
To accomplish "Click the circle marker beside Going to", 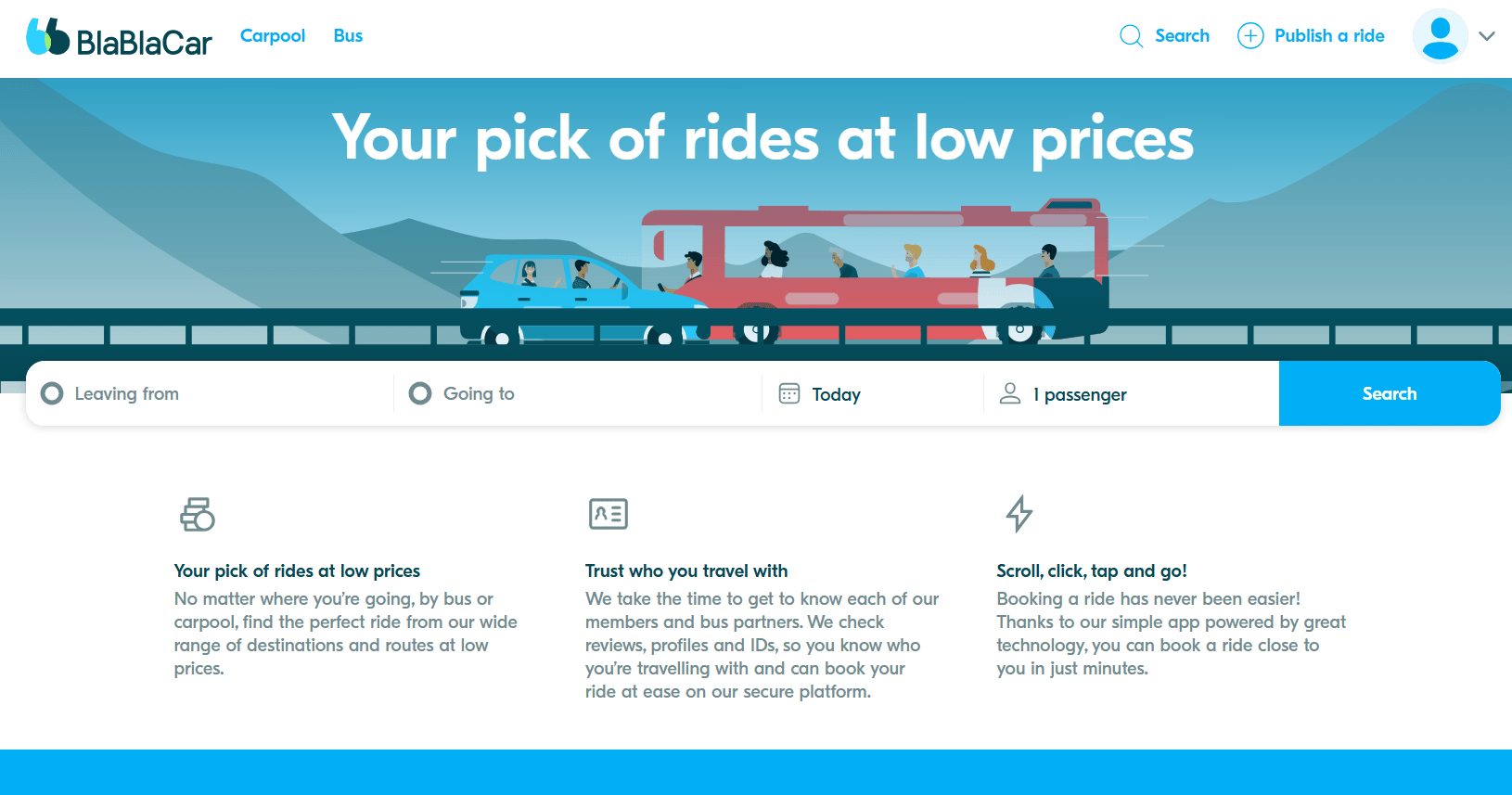I will (420, 394).
